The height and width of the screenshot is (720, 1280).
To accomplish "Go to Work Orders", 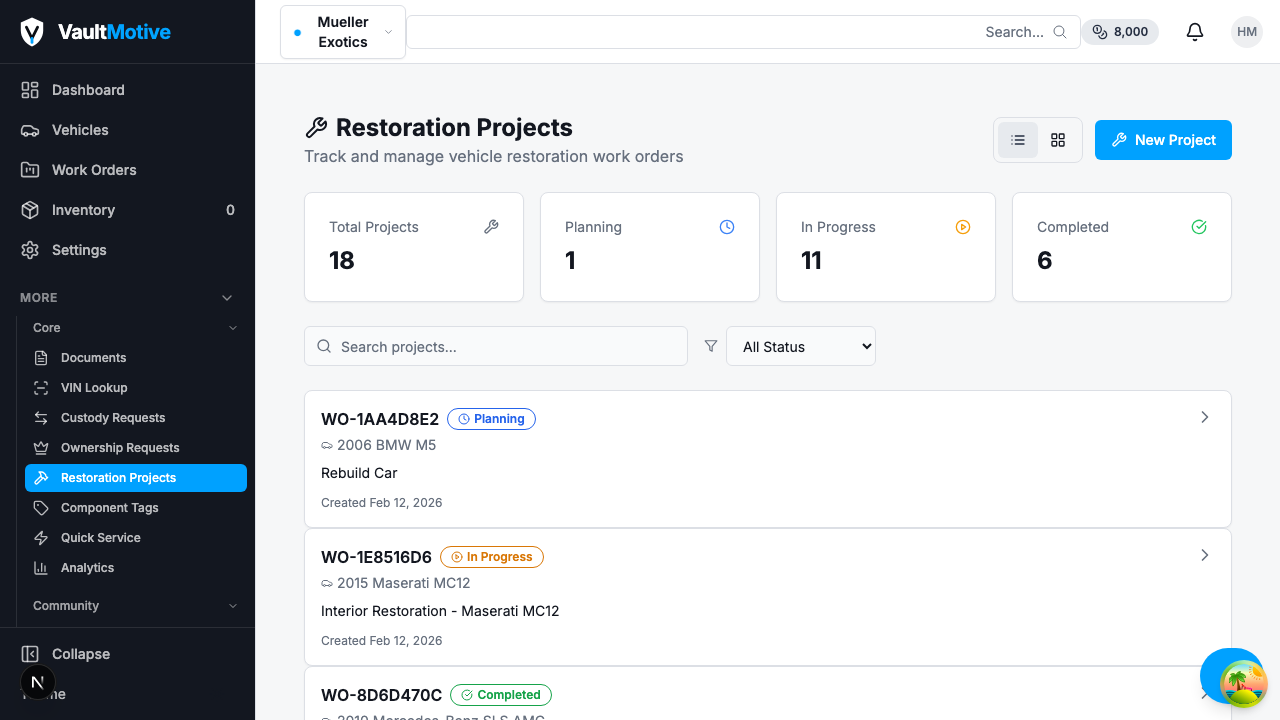I will 128,170.
